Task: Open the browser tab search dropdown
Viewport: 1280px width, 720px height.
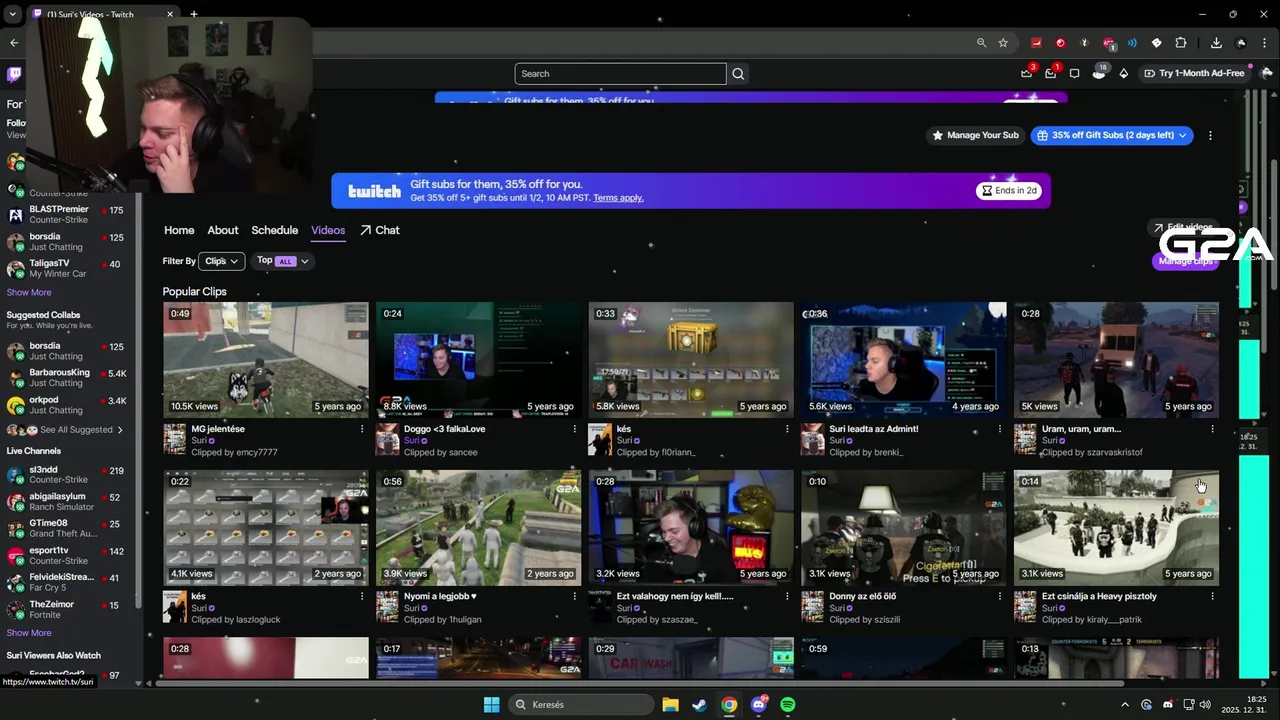Action: (x=12, y=14)
